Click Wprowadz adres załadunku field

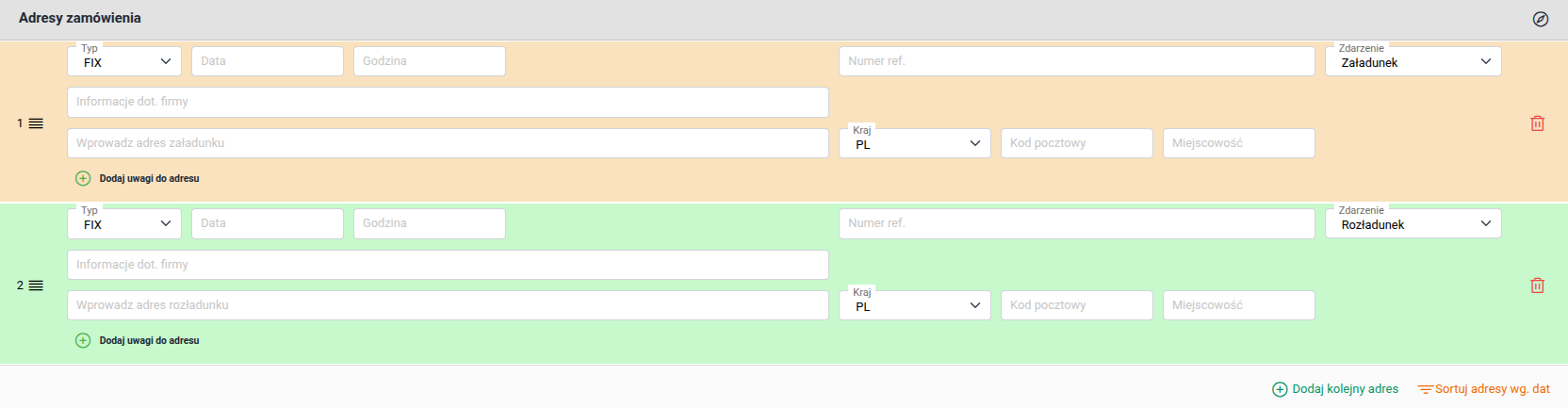pos(448,143)
